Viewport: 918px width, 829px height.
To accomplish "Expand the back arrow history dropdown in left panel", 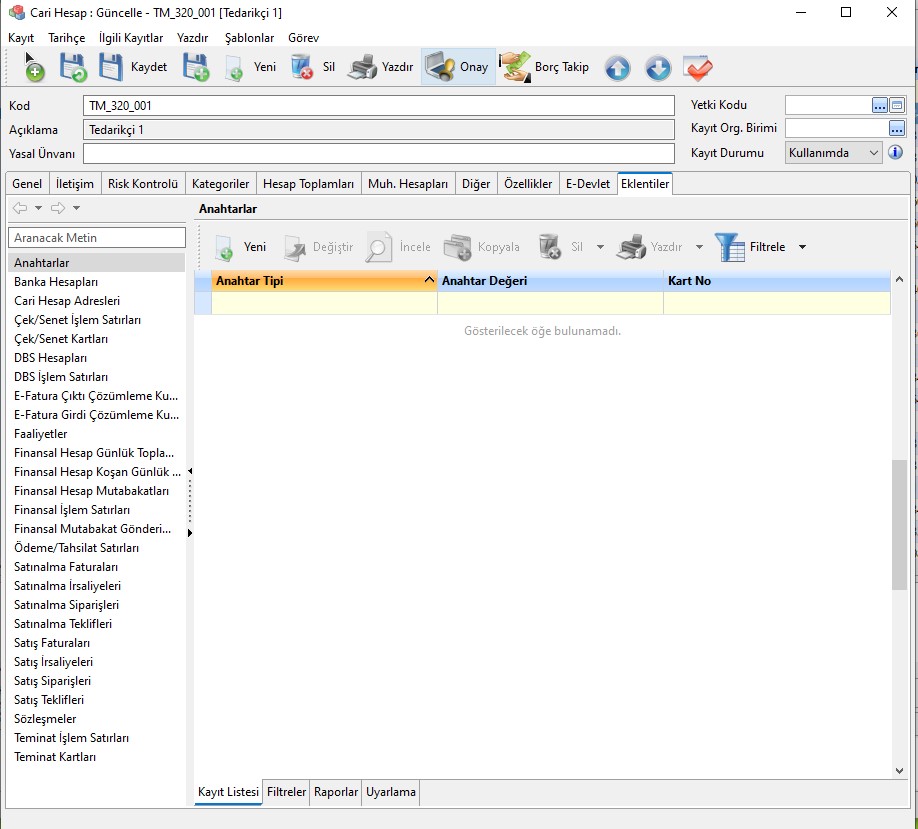I will (x=39, y=208).
